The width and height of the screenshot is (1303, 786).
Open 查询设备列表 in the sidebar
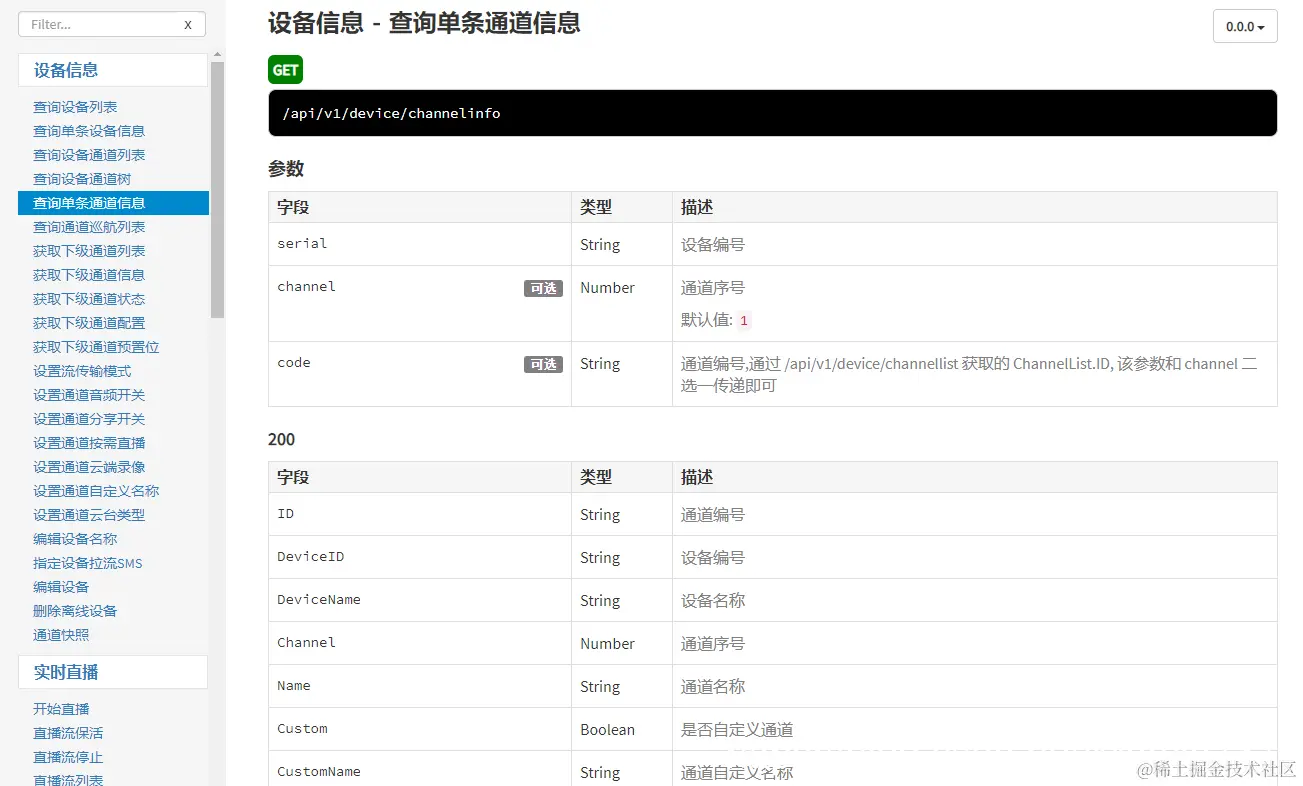(x=75, y=107)
